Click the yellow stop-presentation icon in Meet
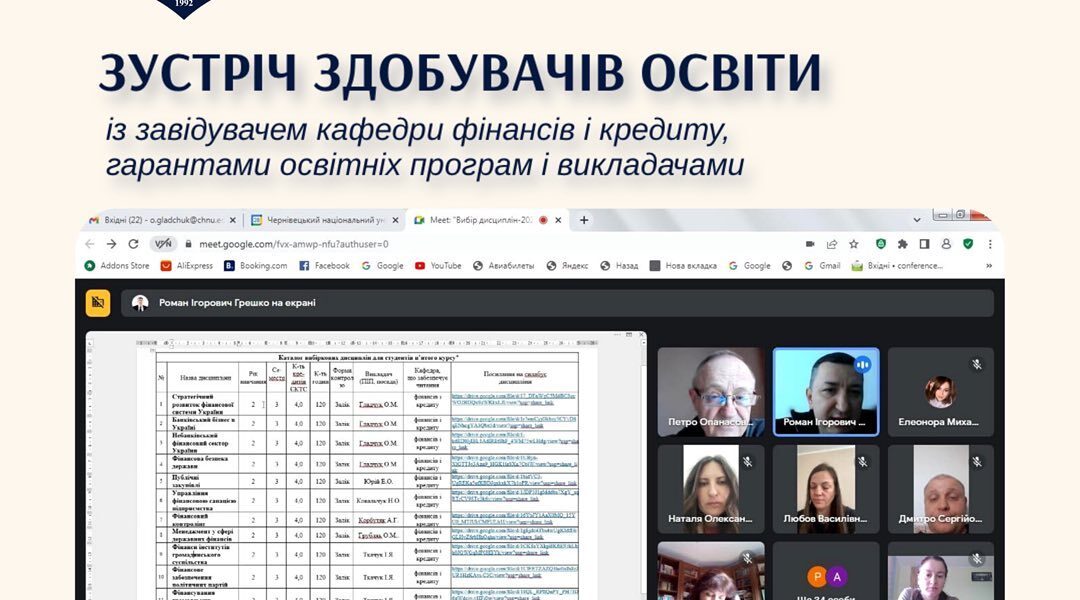1080x600 pixels. coord(98,303)
